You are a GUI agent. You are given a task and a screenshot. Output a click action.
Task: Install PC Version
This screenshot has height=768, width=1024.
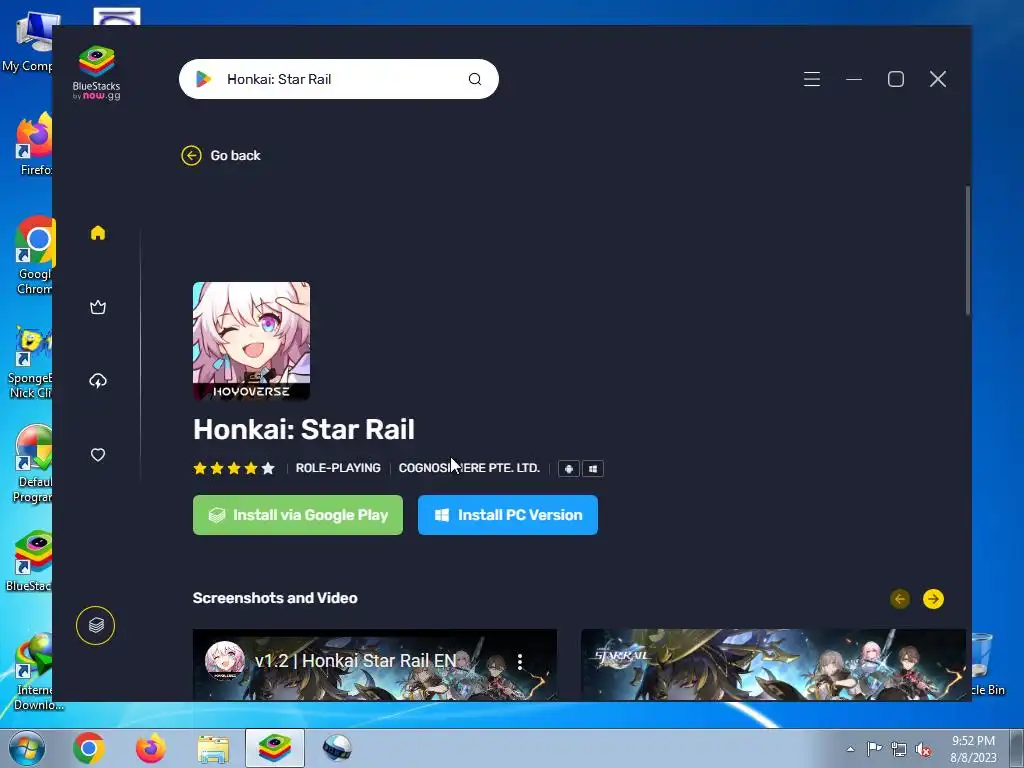tap(508, 515)
